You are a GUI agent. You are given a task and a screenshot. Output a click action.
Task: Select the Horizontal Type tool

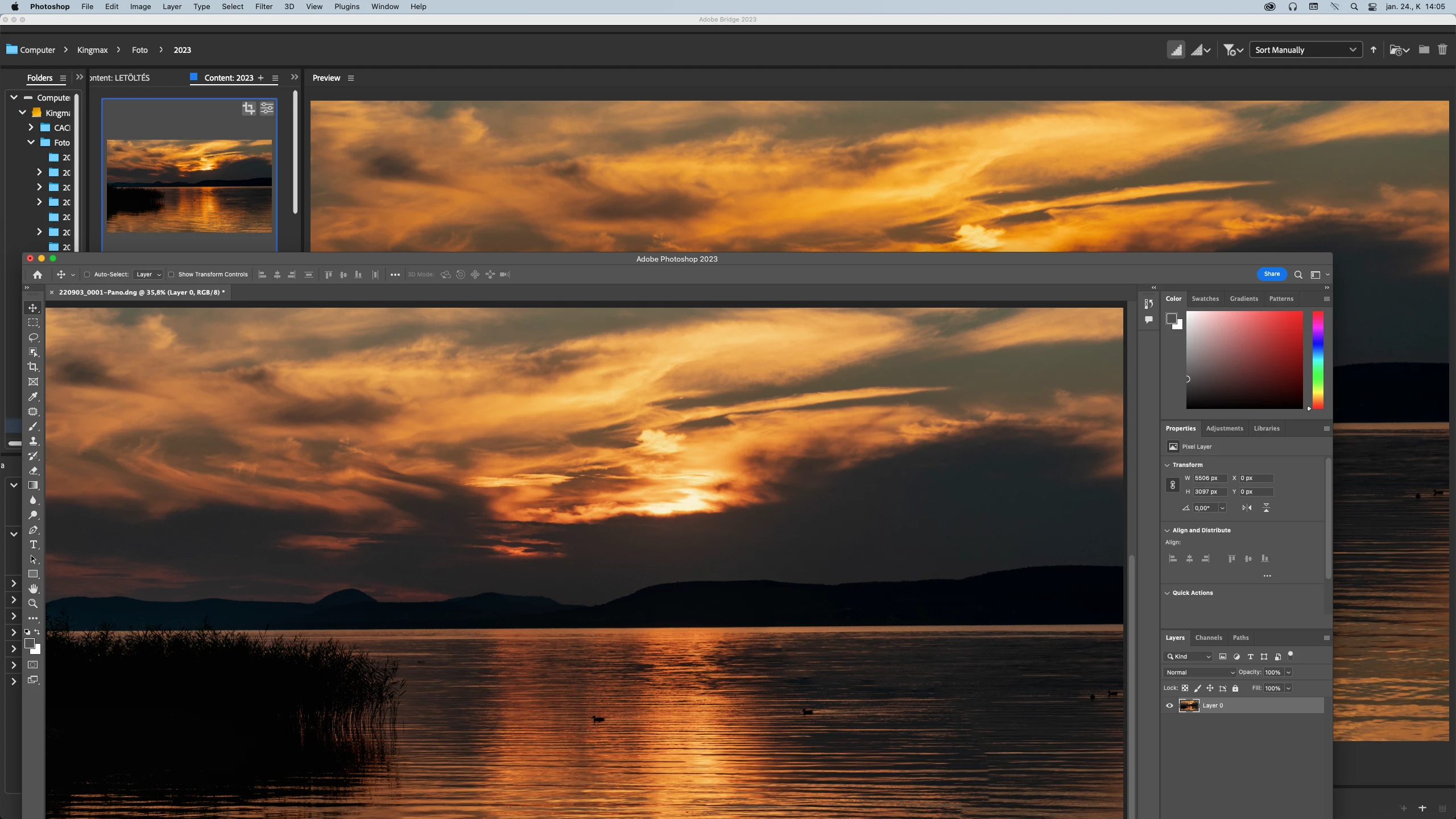point(33,544)
